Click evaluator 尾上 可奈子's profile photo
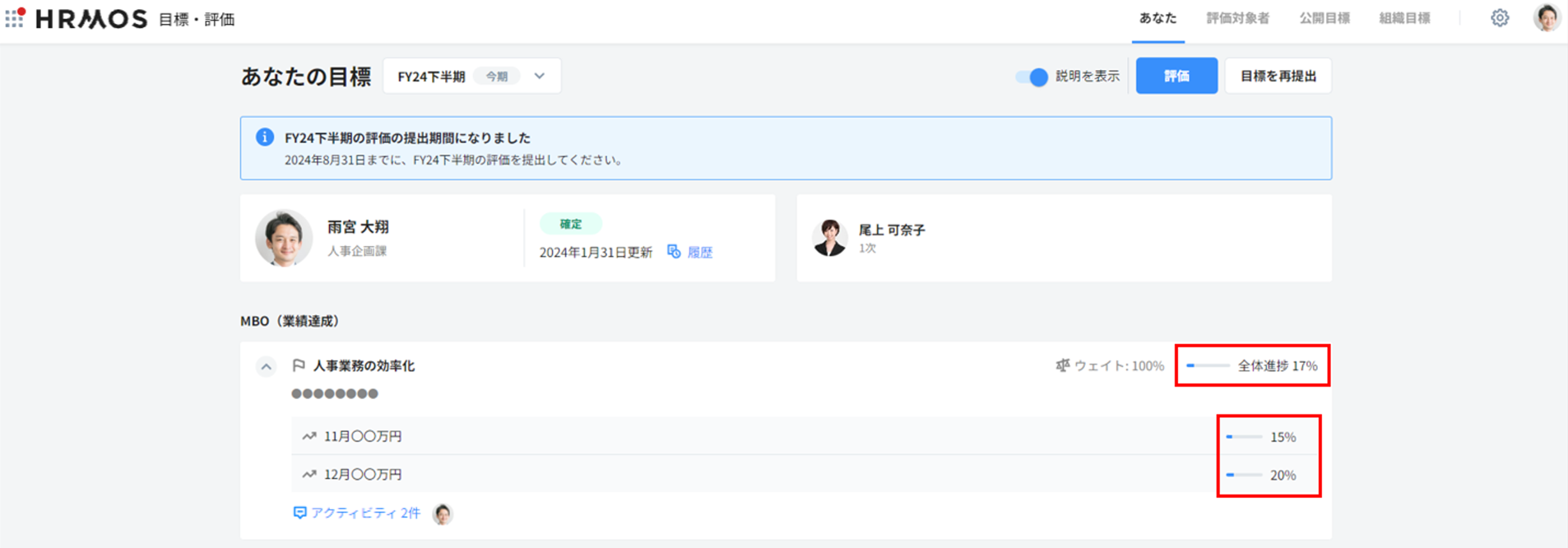This screenshot has height=548, width=1568. pos(829,238)
